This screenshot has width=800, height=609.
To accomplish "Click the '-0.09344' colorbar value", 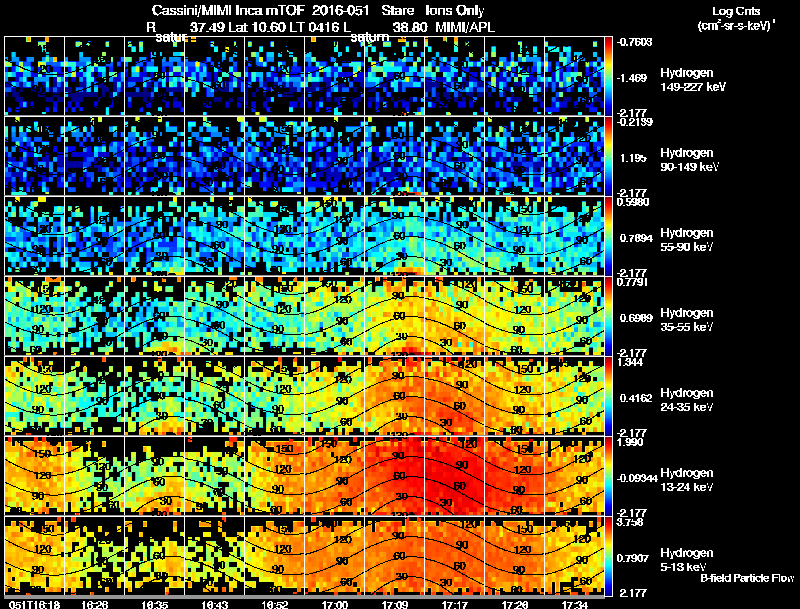I will tap(637, 478).
